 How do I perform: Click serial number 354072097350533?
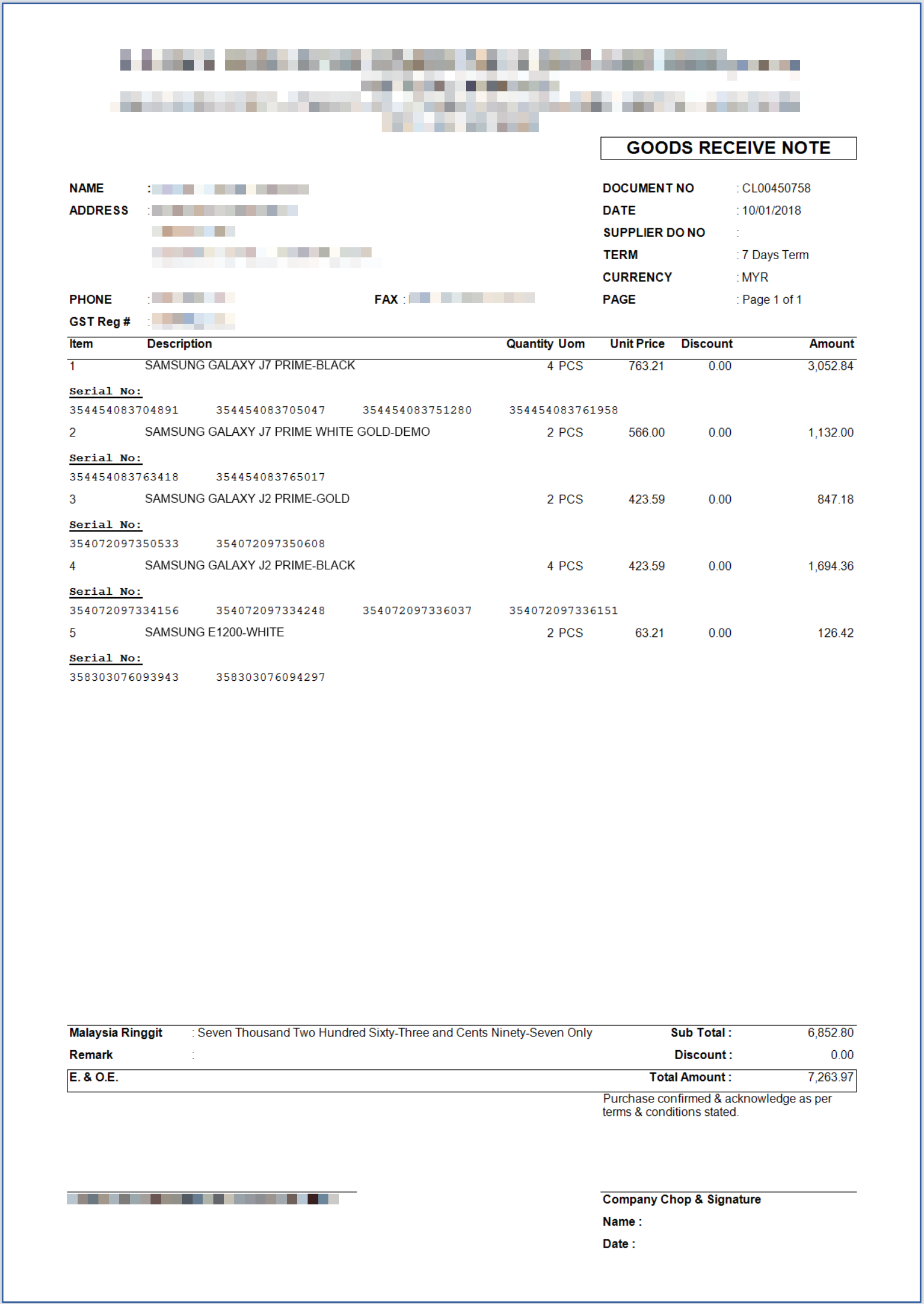[x=124, y=544]
